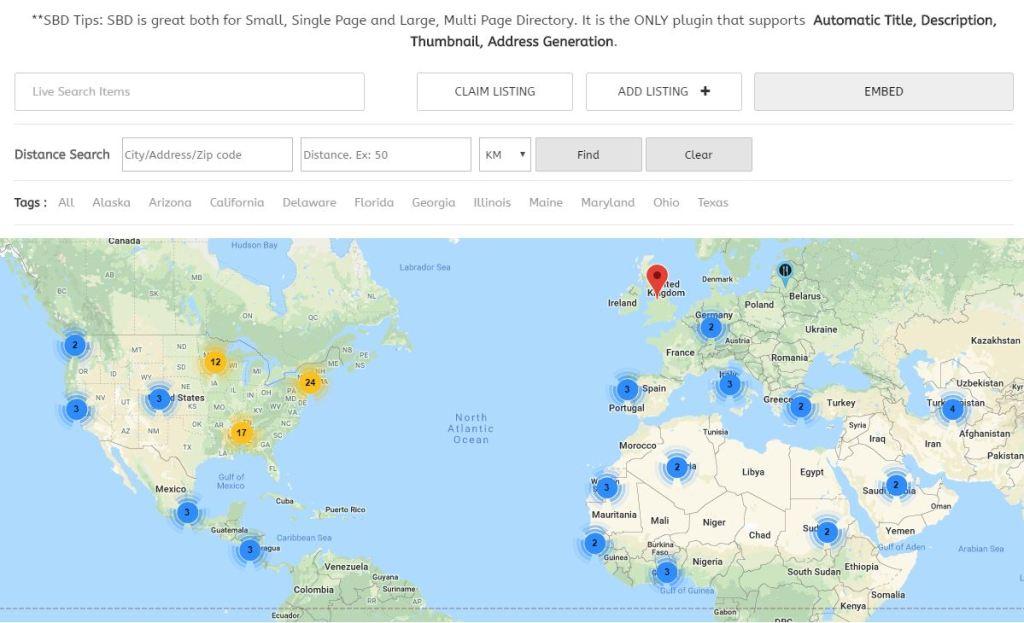Select the Ohio tag filter
Image resolution: width=1024 pixels, height=623 pixels.
(x=666, y=202)
